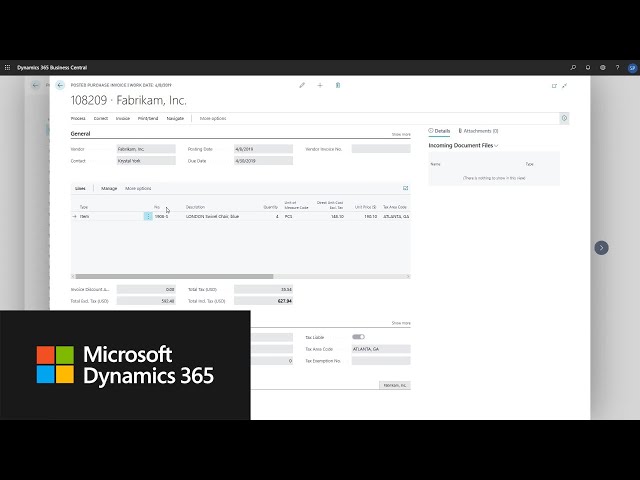Click the pencil edit icon

pos(302,86)
